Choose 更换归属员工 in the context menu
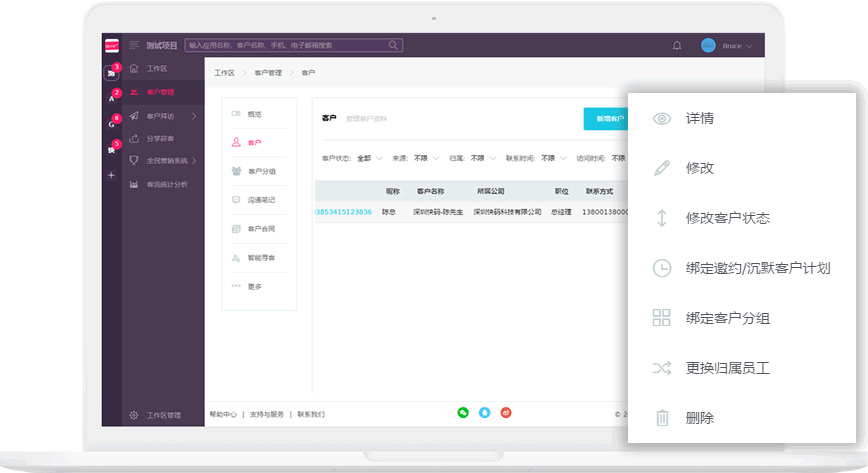868x473 pixels. [727, 368]
